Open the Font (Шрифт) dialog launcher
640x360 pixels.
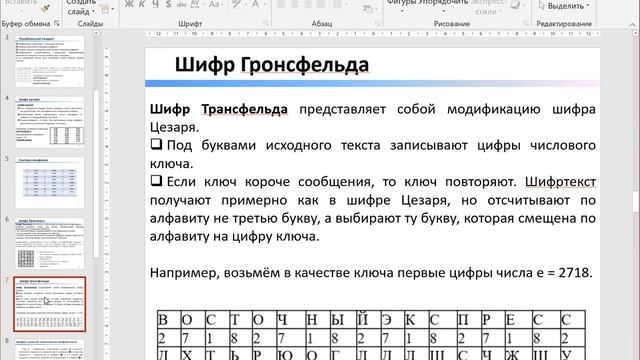pos(266,24)
